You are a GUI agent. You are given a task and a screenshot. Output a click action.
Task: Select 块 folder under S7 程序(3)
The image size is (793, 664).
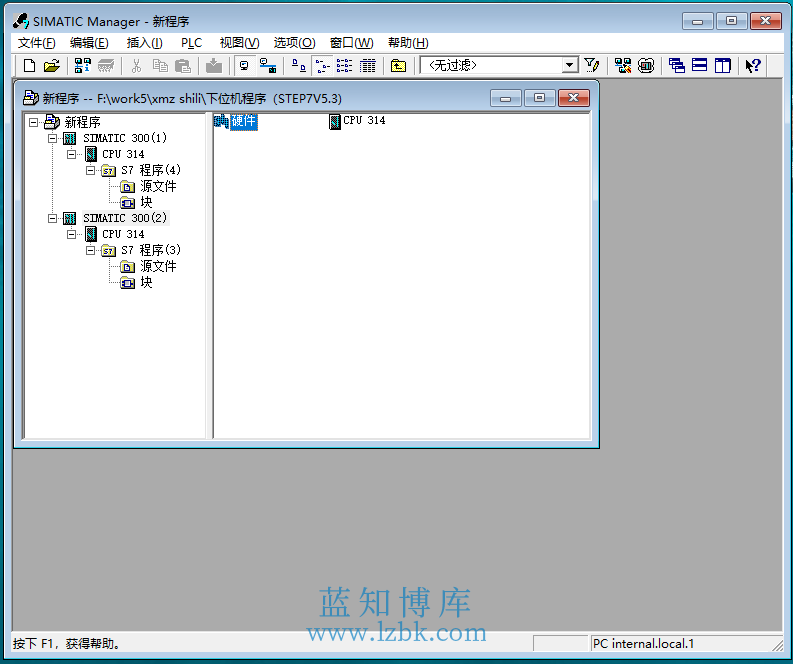(x=146, y=283)
